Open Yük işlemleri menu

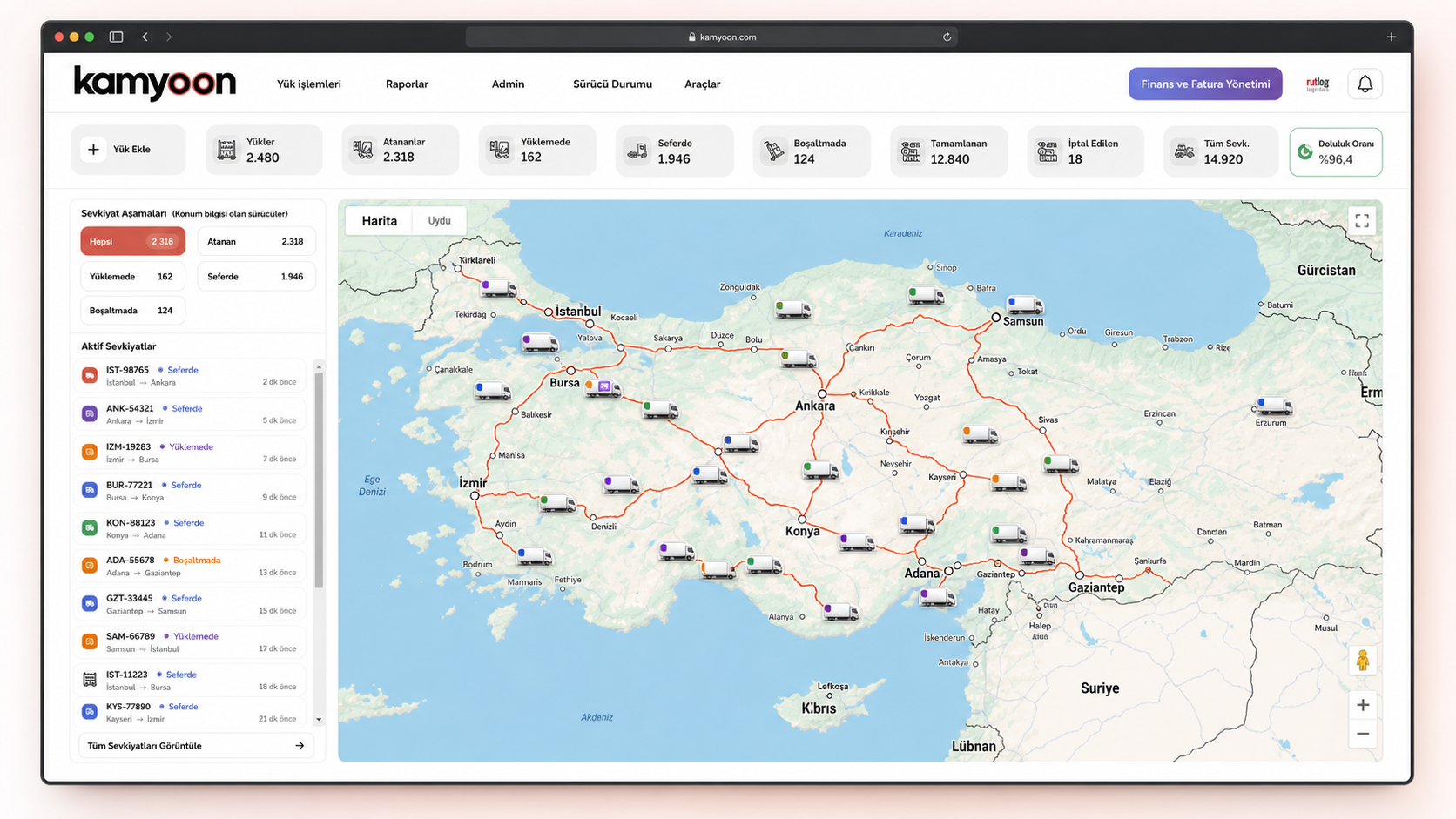309,84
